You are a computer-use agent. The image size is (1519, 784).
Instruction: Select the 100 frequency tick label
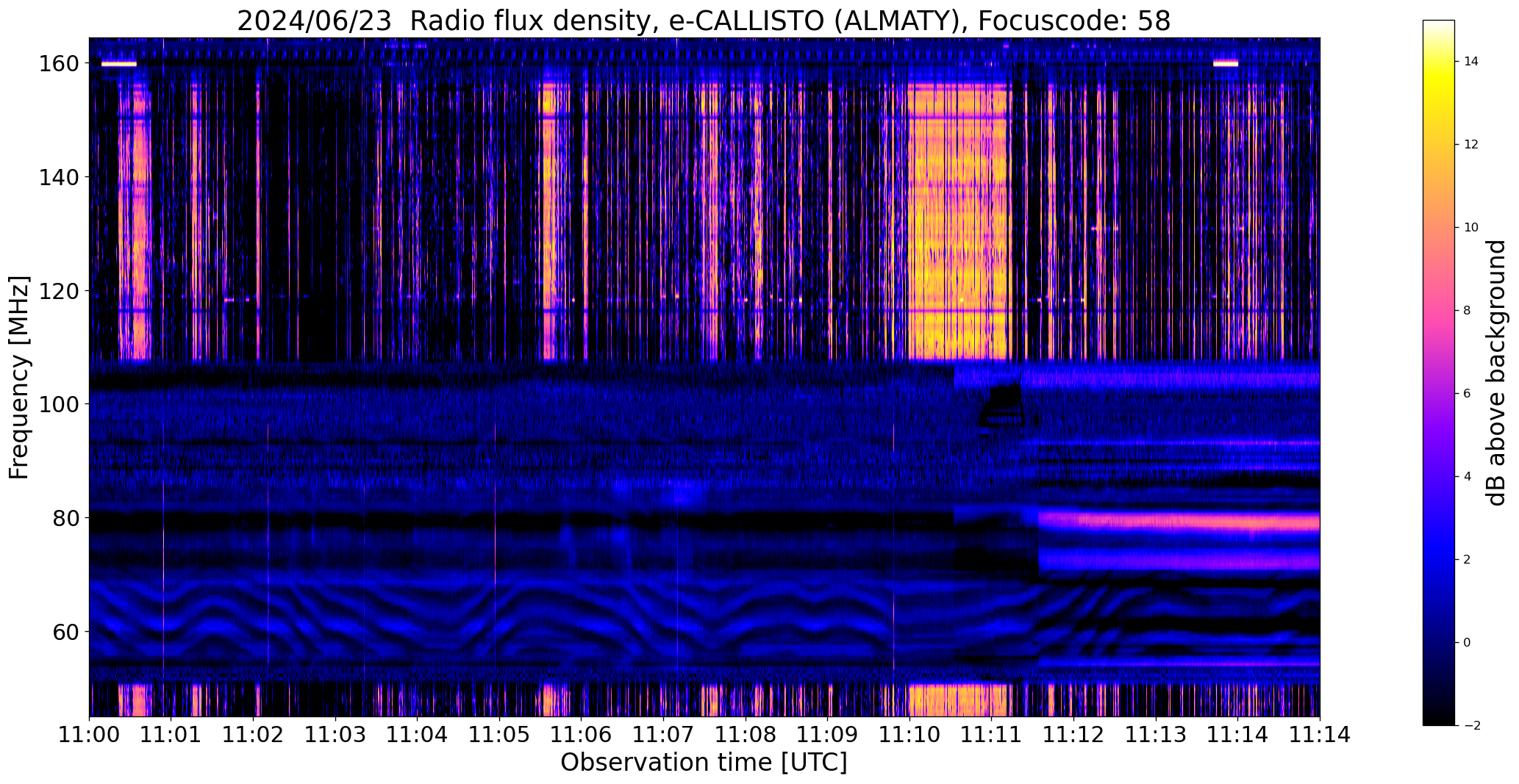(x=60, y=404)
